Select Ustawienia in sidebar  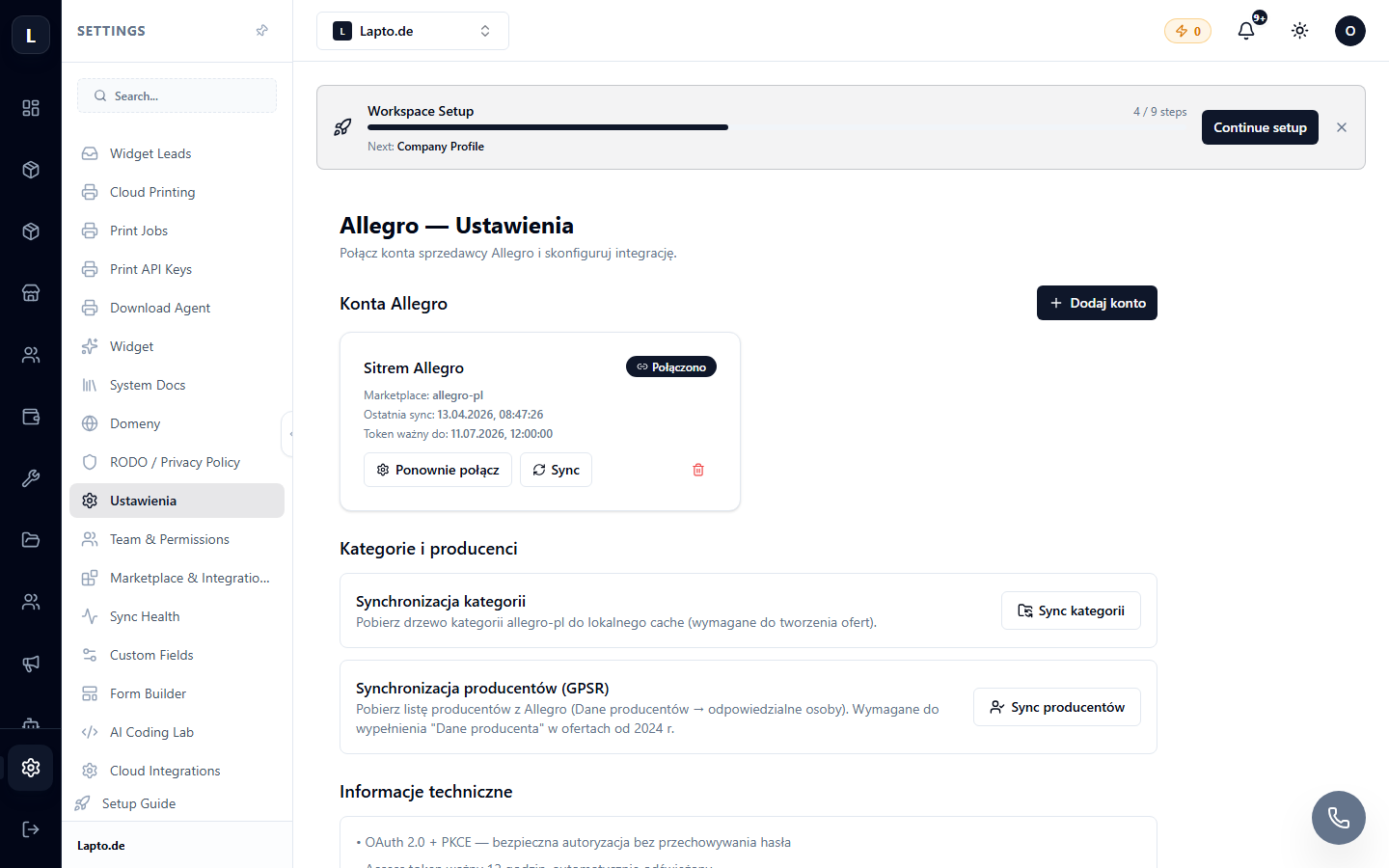(x=177, y=501)
